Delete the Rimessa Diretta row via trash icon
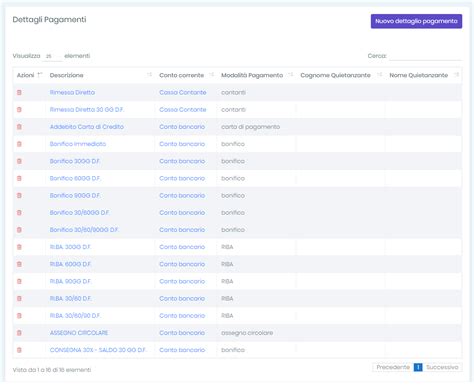 pyautogui.click(x=19, y=92)
